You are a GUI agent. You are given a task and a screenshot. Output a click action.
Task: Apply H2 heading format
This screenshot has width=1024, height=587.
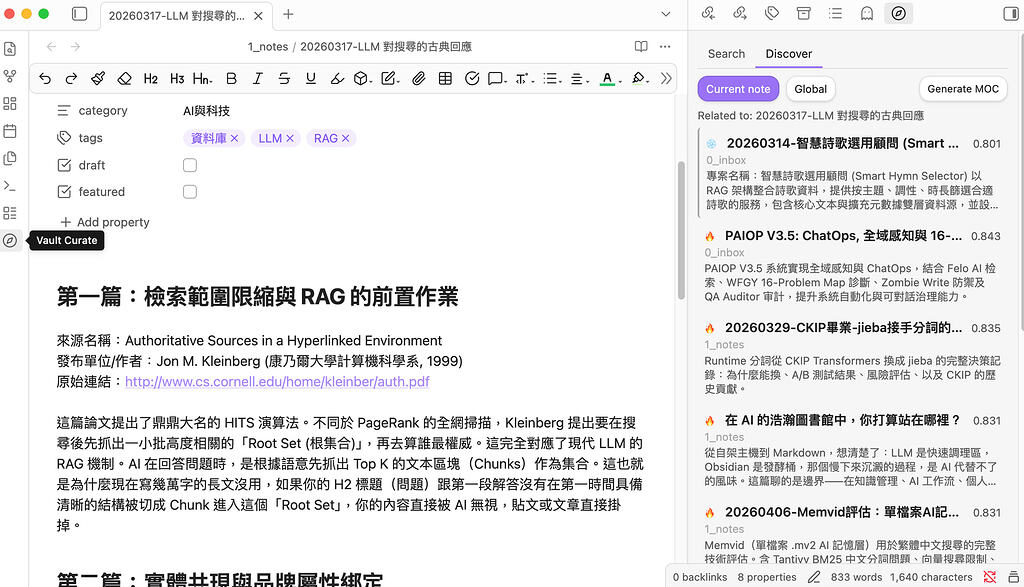[151, 78]
